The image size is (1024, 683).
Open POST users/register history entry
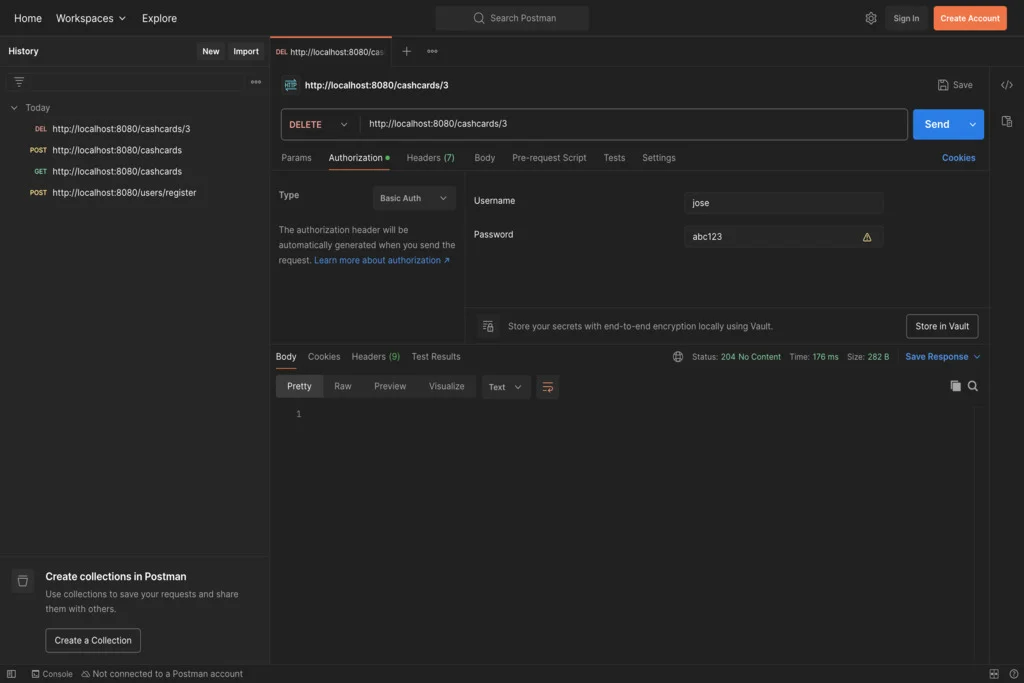(124, 193)
